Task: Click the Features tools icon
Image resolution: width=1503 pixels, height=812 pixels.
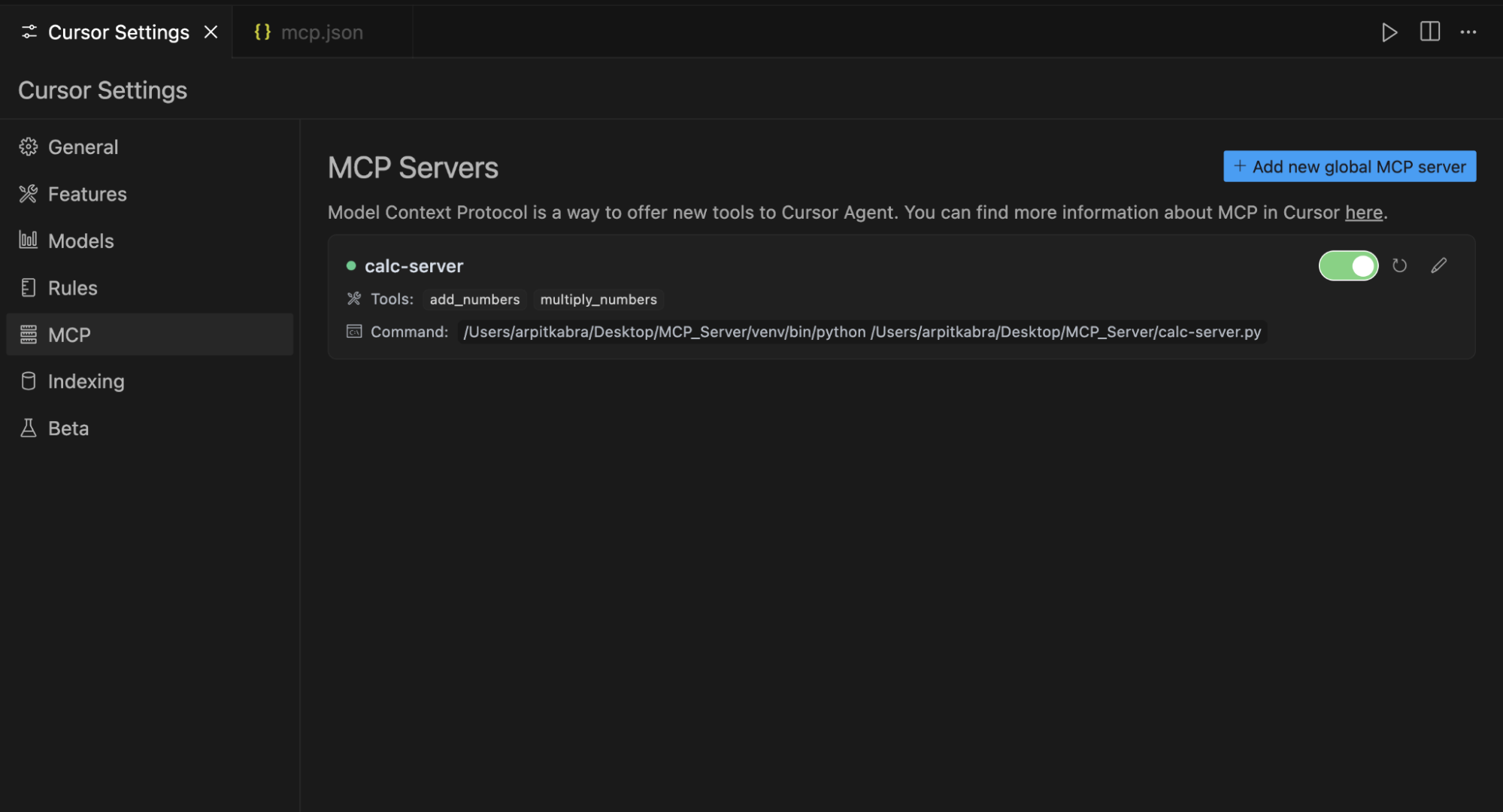Action: tap(29, 194)
